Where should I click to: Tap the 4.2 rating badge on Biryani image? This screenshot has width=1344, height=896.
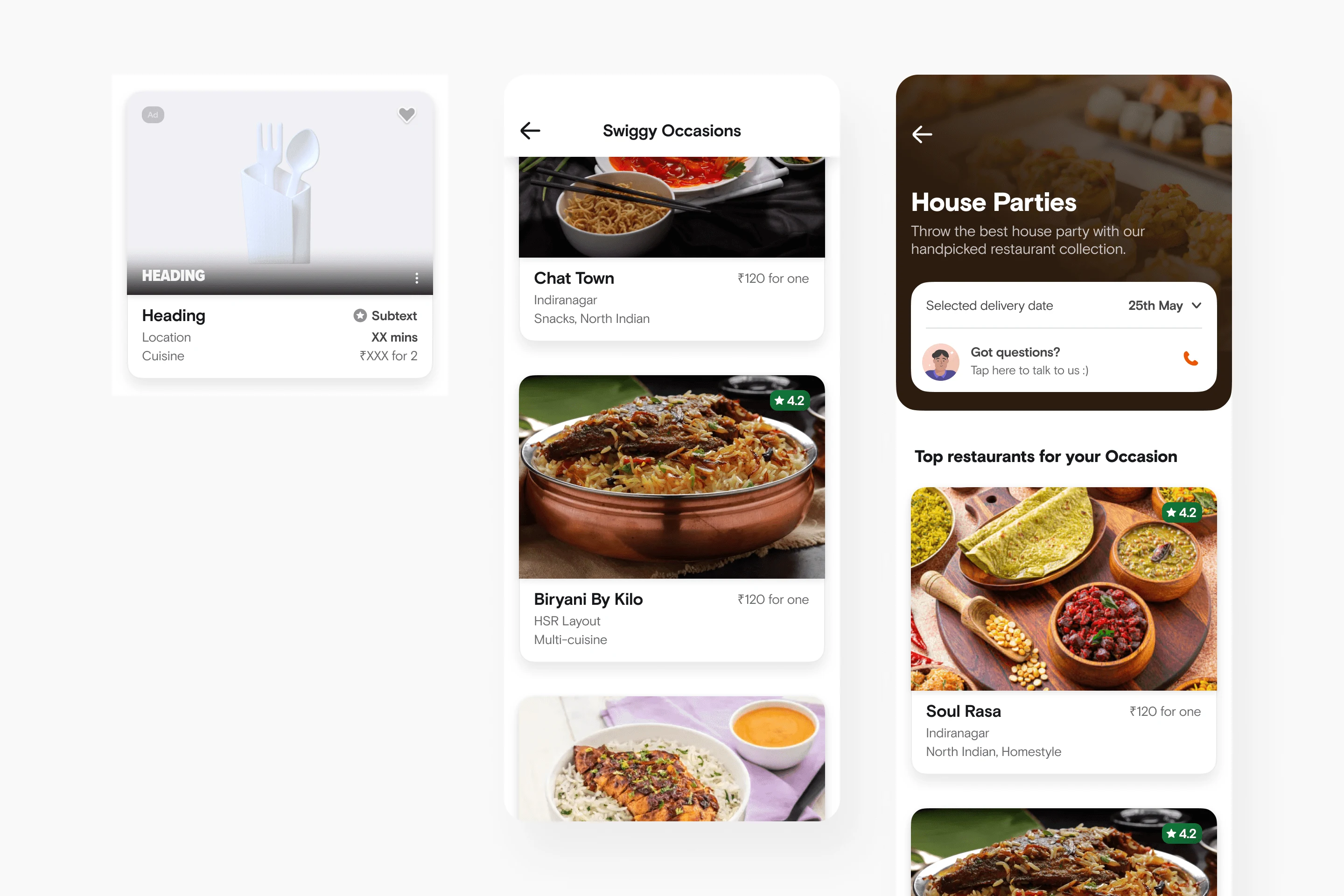click(x=790, y=400)
